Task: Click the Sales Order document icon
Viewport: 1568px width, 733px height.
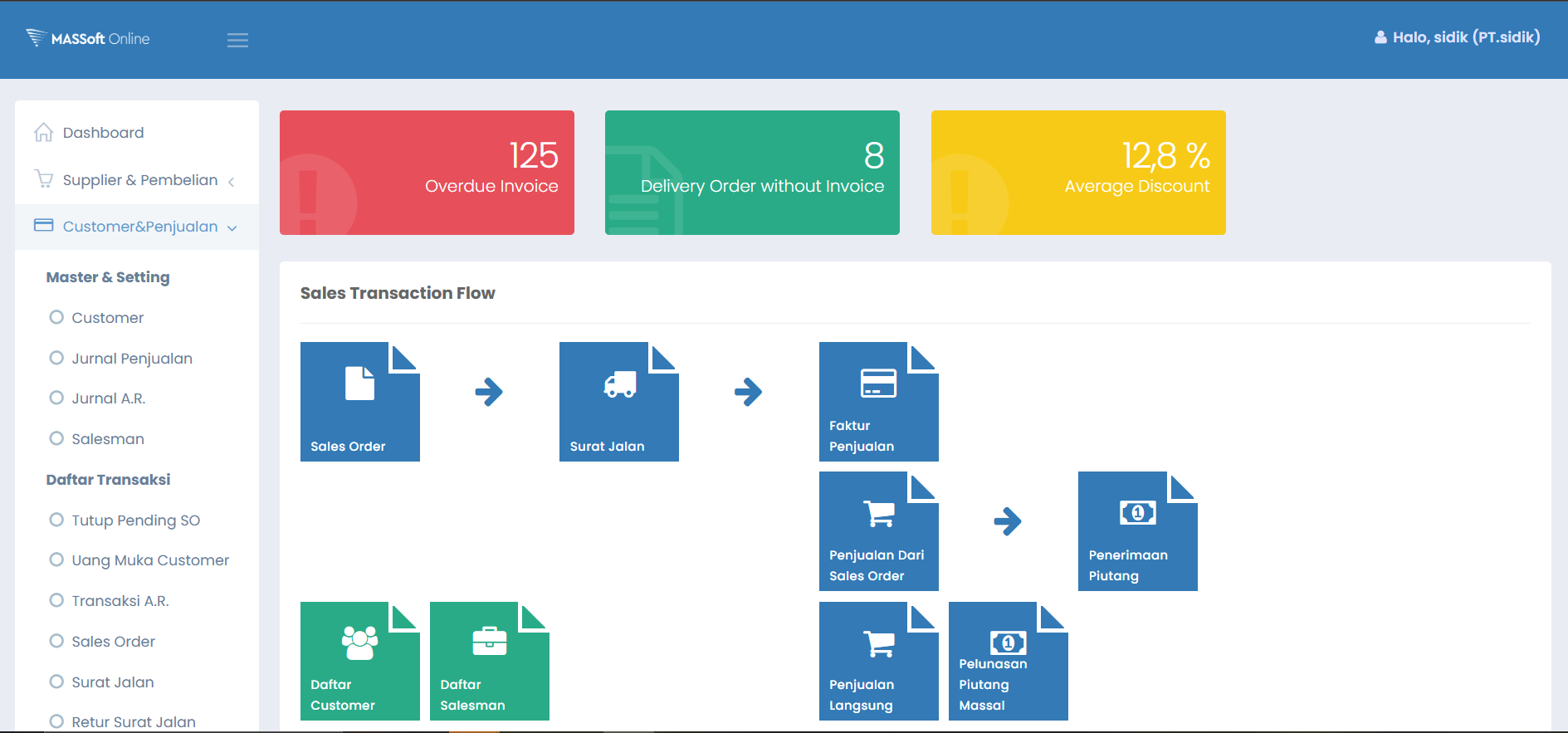Action: point(359,384)
